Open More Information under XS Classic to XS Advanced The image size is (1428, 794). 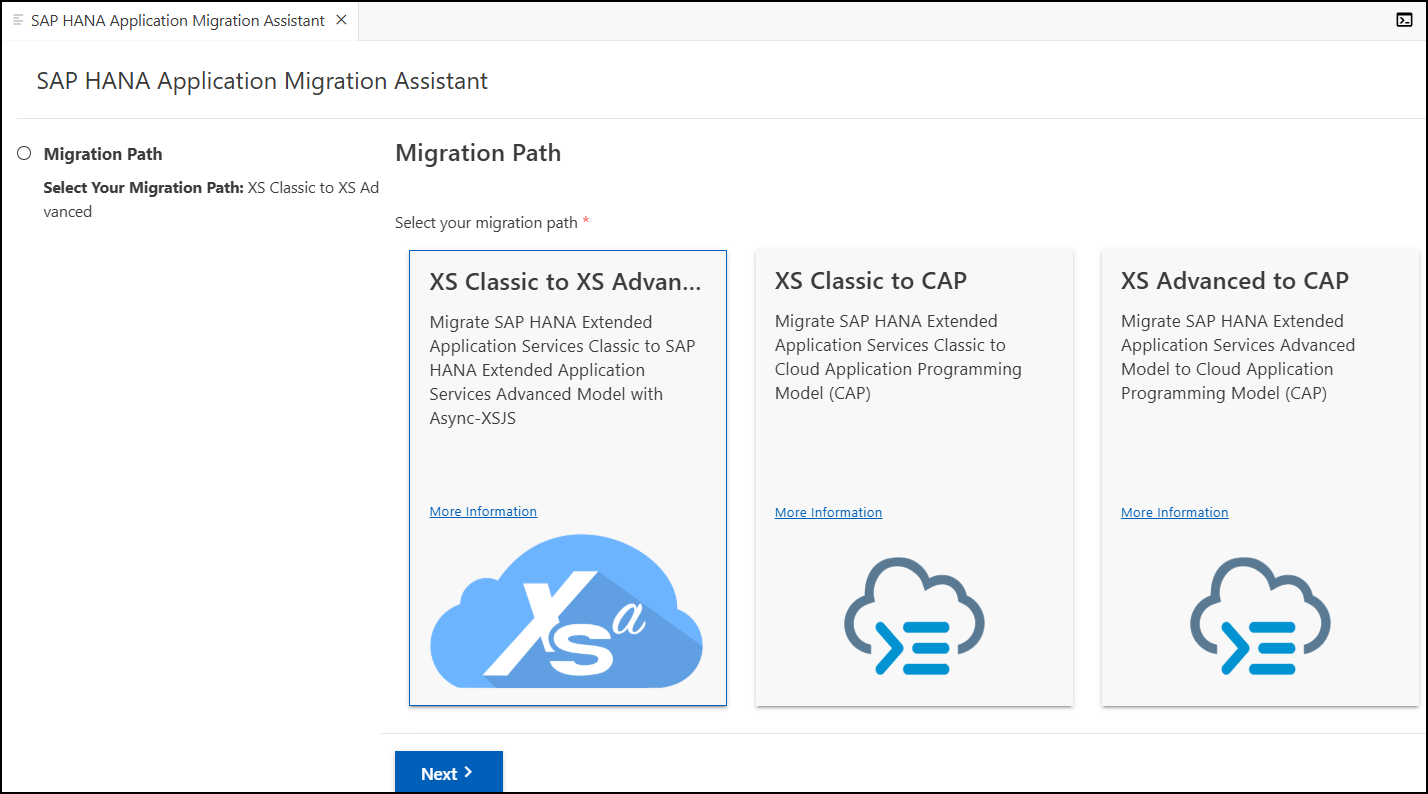pos(483,511)
